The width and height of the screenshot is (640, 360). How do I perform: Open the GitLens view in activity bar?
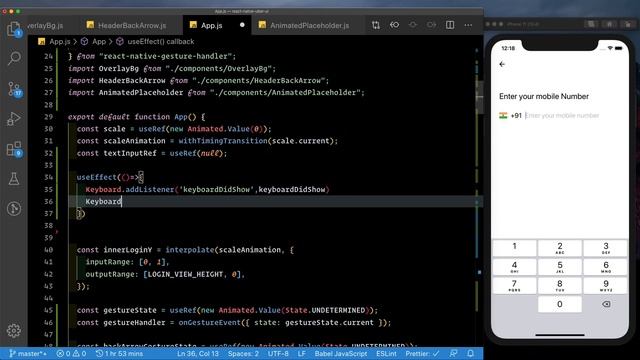(x=14, y=209)
